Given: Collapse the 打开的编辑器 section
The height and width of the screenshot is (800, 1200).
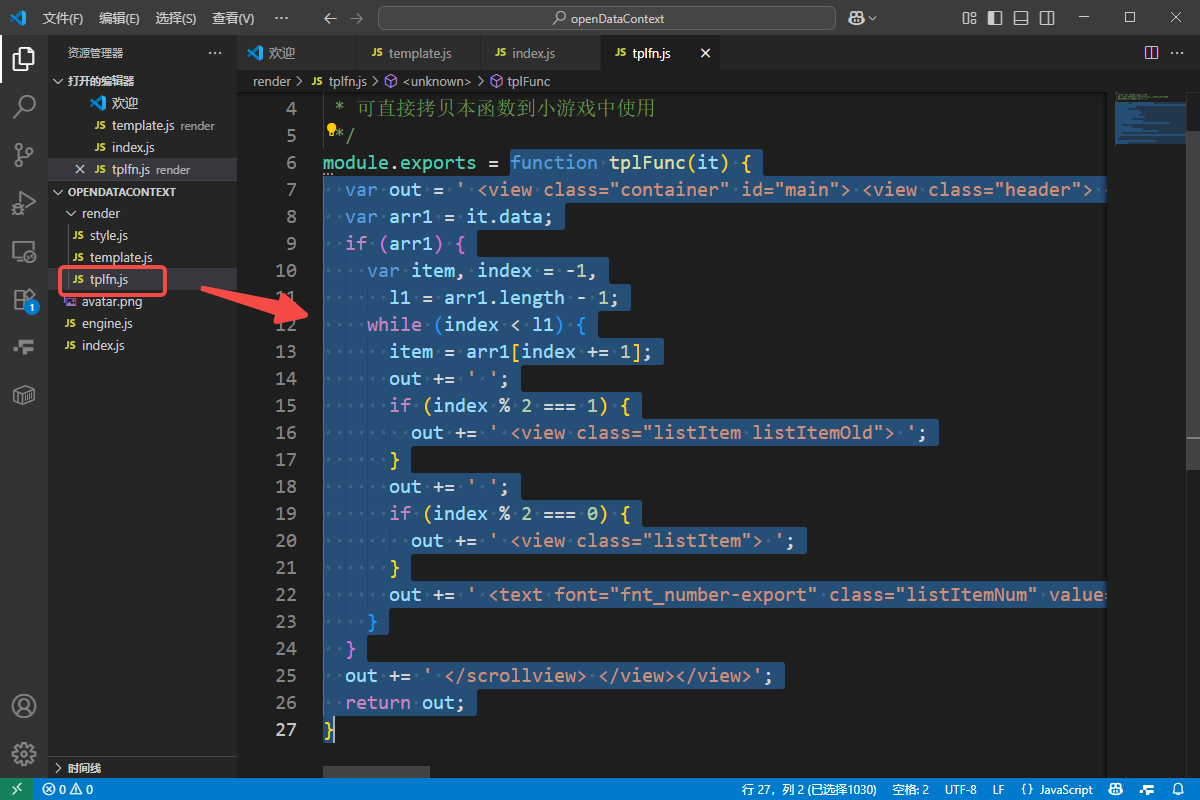Looking at the screenshot, I should [x=100, y=81].
